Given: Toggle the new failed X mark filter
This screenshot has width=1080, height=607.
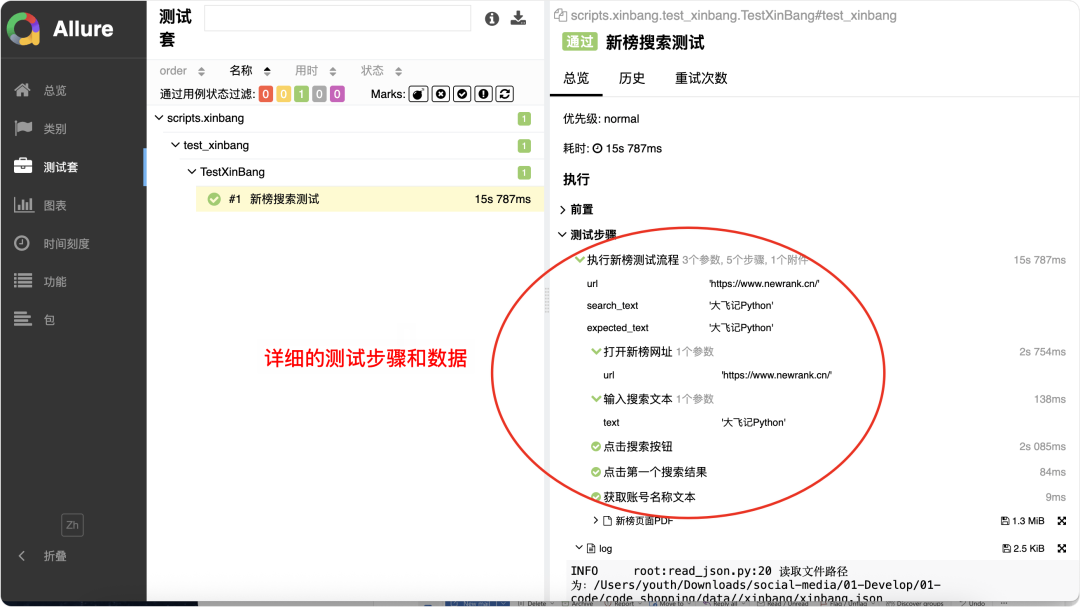Looking at the screenshot, I should (x=441, y=94).
